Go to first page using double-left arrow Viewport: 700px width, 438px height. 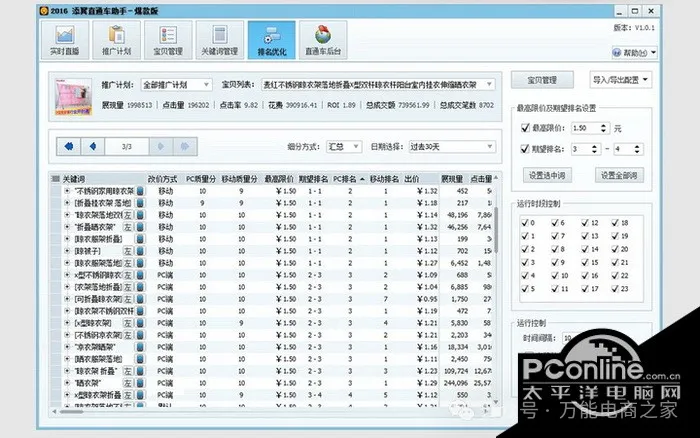coord(69,146)
